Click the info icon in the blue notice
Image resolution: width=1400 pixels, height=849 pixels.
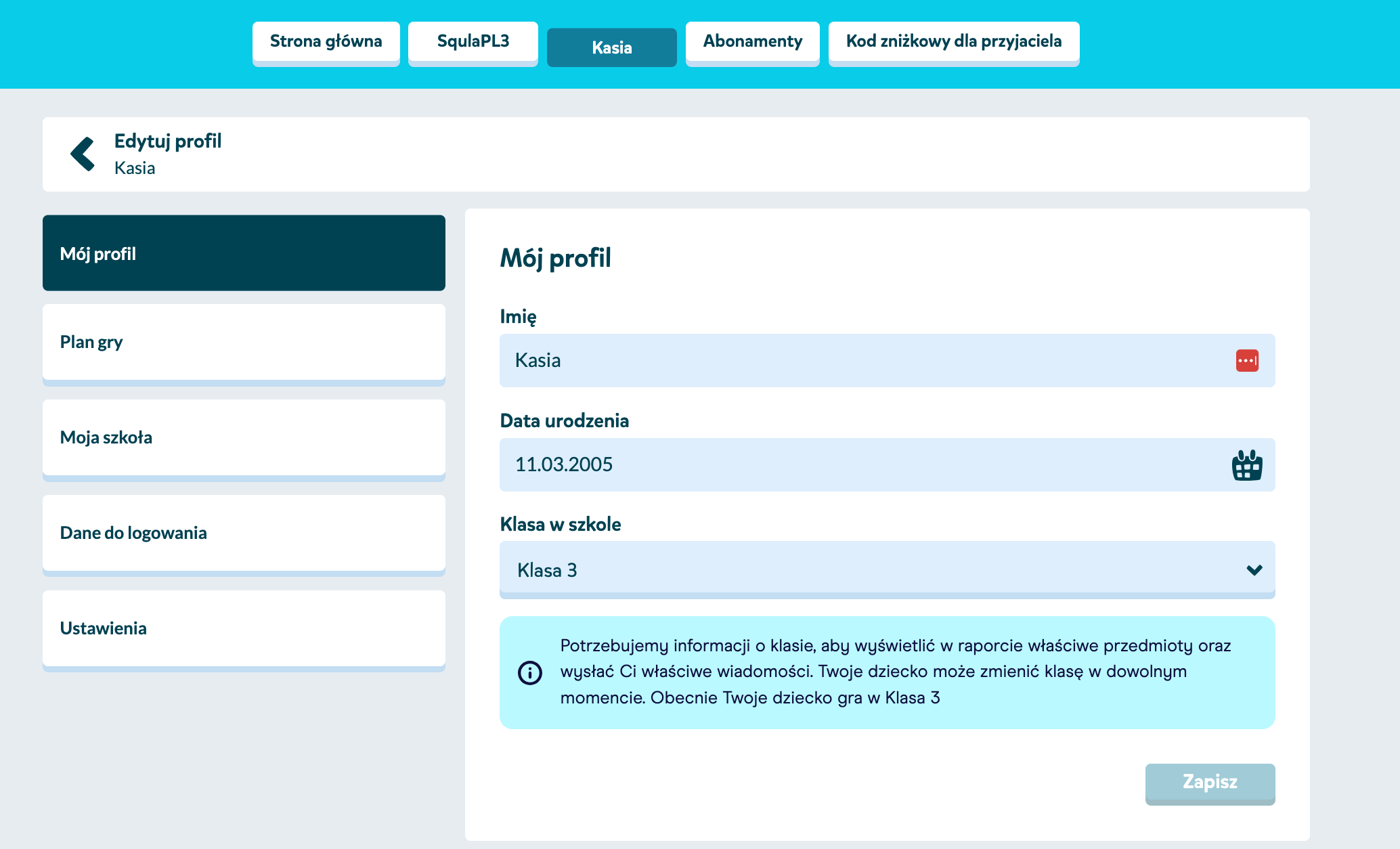pyautogui.click(x=529, y=672)
